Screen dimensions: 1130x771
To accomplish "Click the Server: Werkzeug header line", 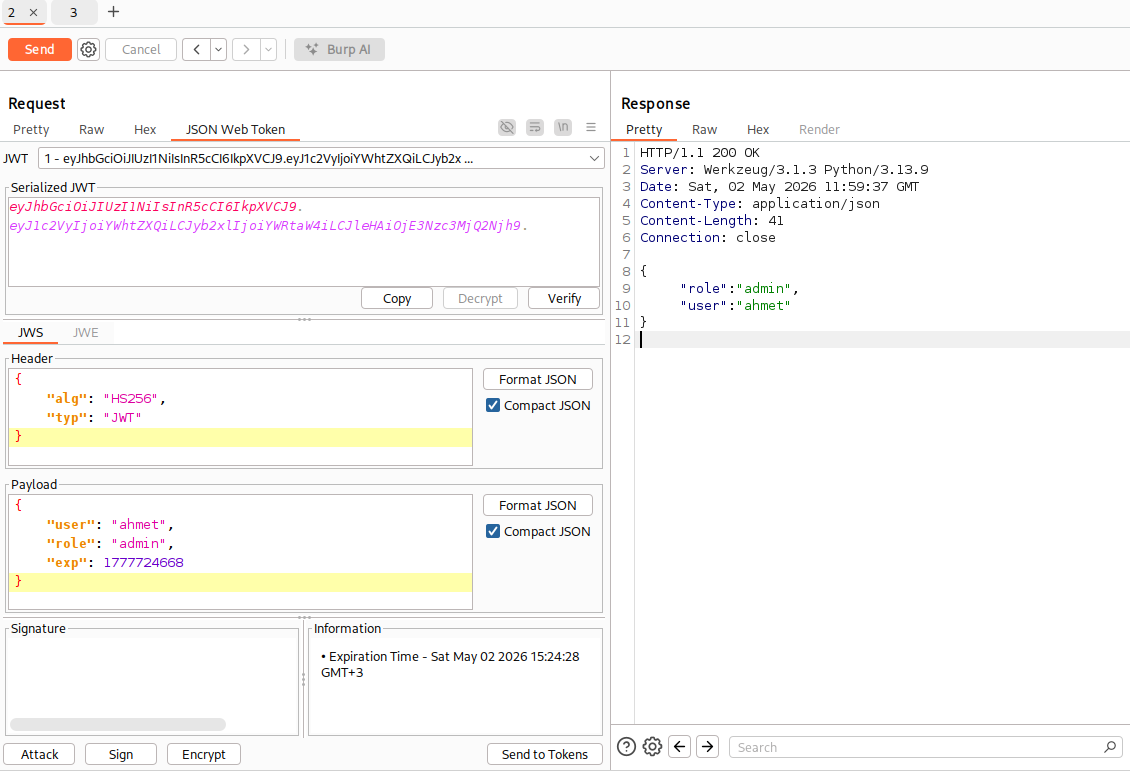I will (x=784, y=170).
